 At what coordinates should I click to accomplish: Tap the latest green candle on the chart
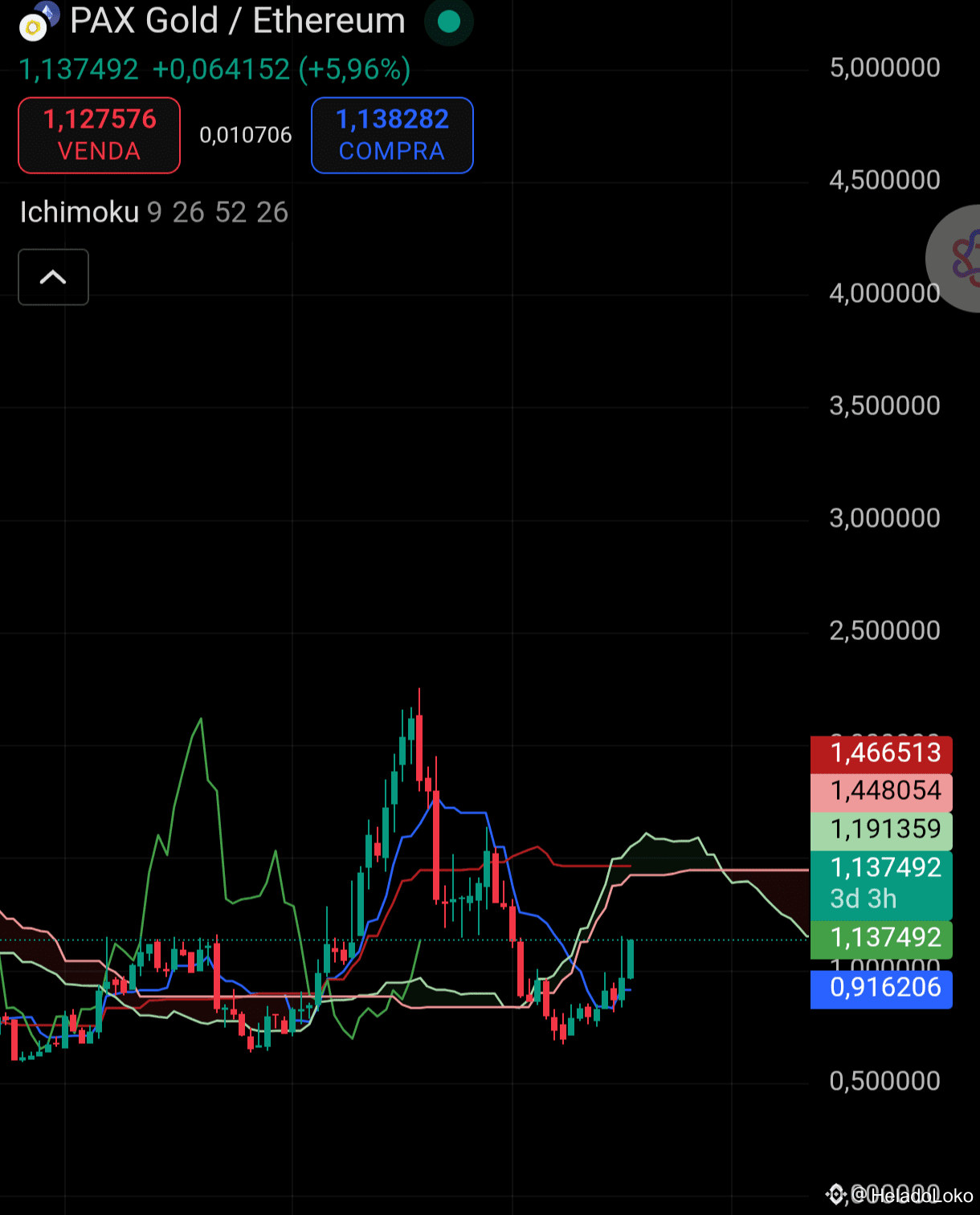pos(631,958)
